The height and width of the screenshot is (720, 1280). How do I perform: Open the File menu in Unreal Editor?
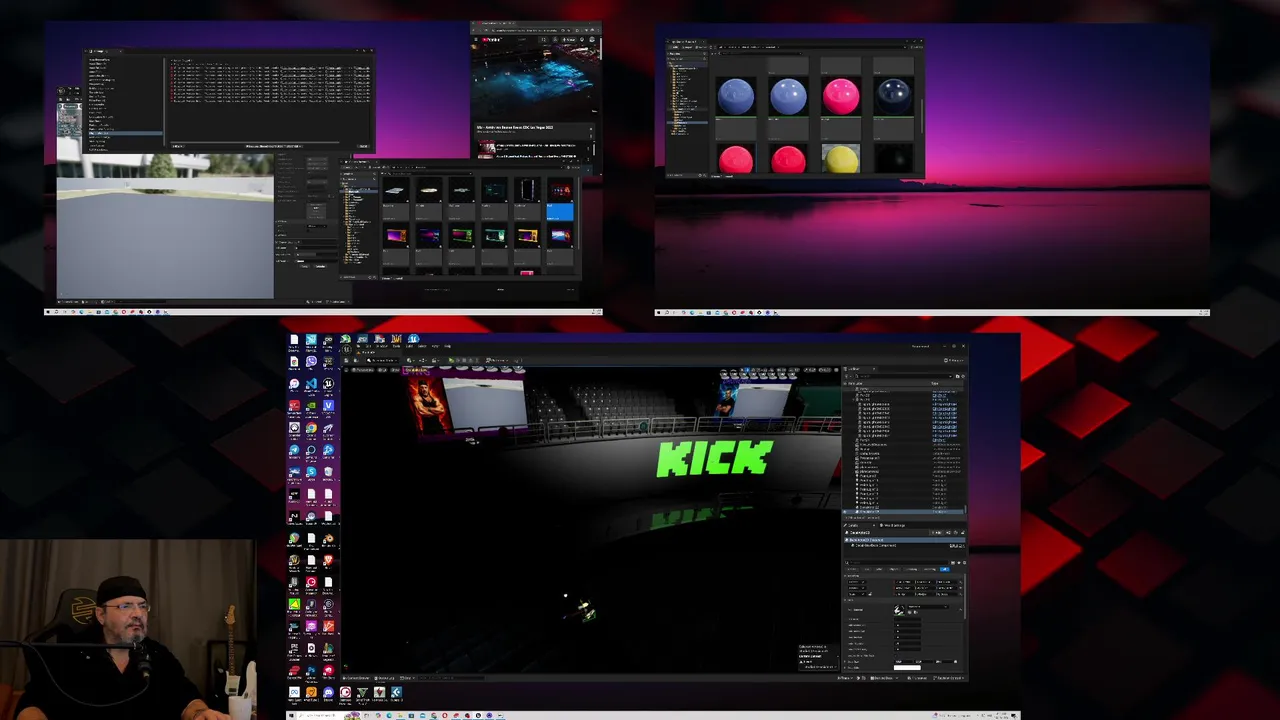[x=358, y=346]
